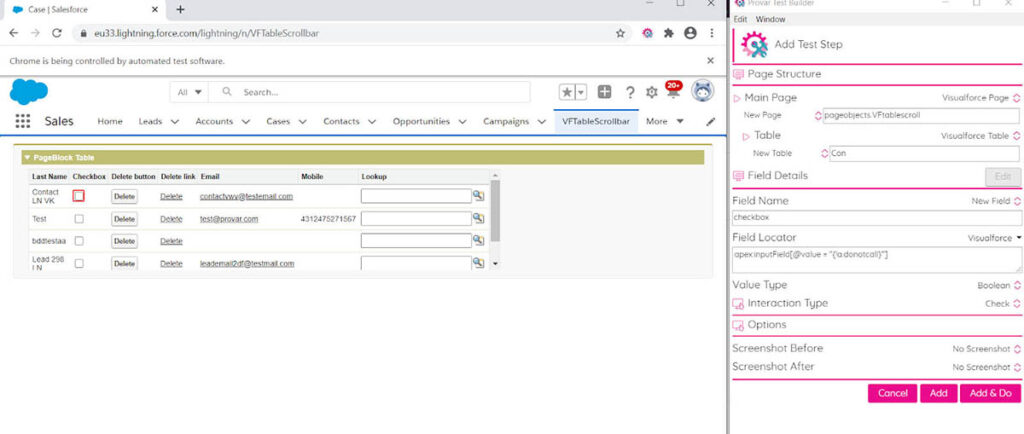Screen dimensions: 1024x434
Task: Click the Page Structure section icon
Action: [739, 74]
